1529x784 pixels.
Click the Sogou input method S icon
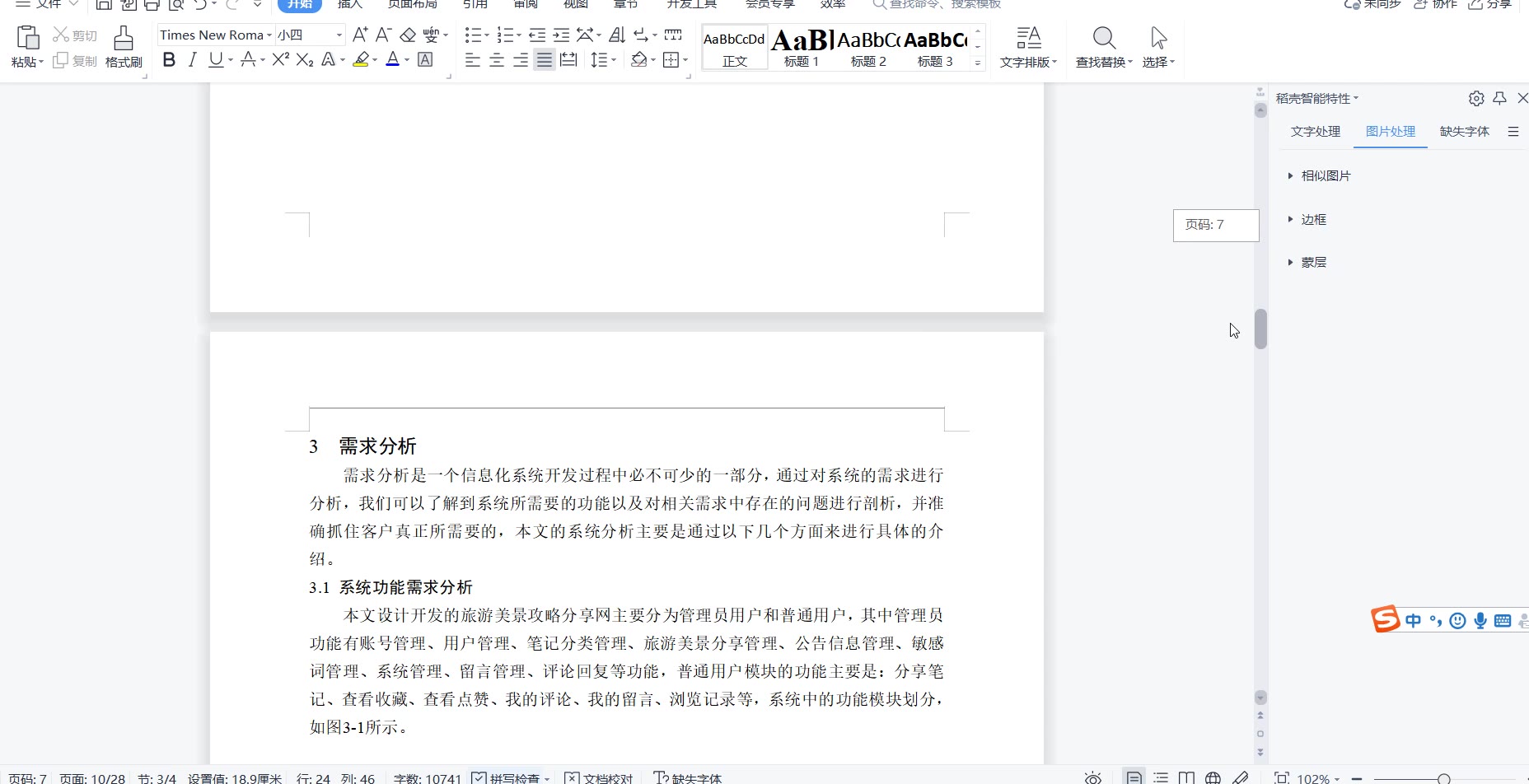[1386, 619]
